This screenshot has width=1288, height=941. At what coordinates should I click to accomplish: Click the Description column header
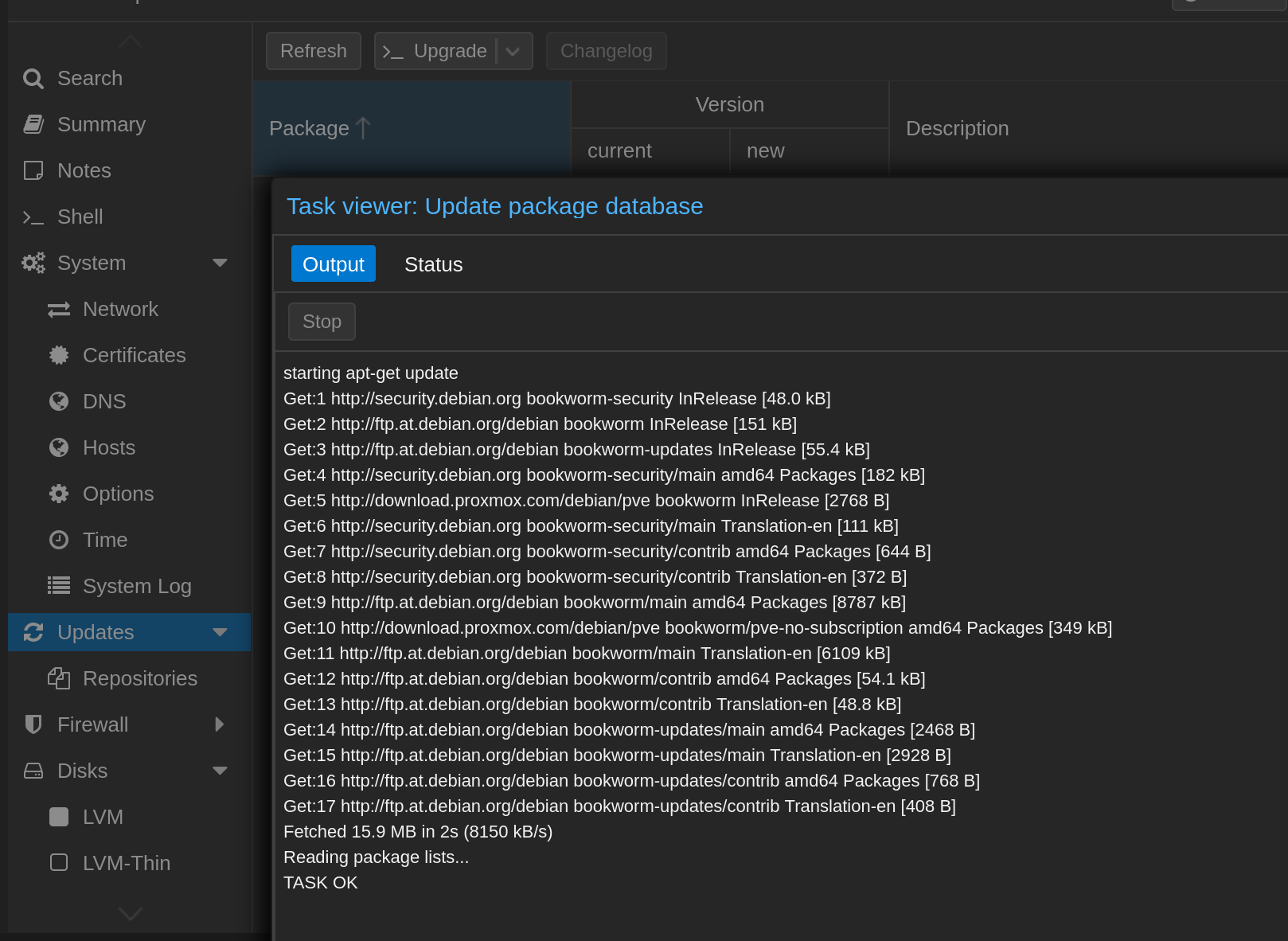click(1089, 129)
